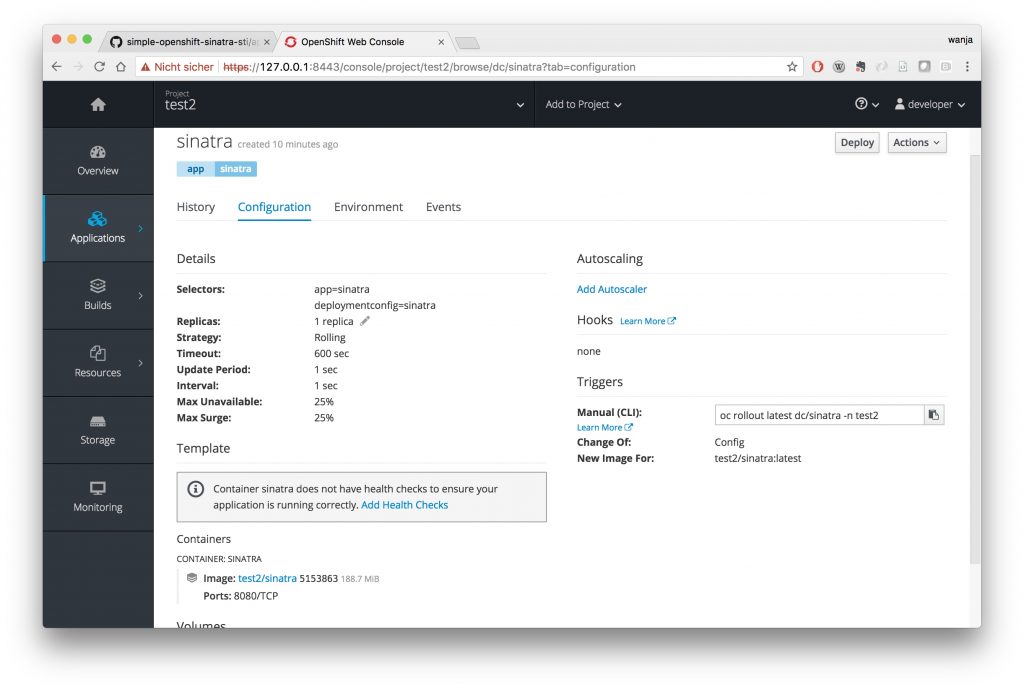Click the info icon in health check notice
The height and width of the screenshot is (689, 1024).
[x=195, y=489]
